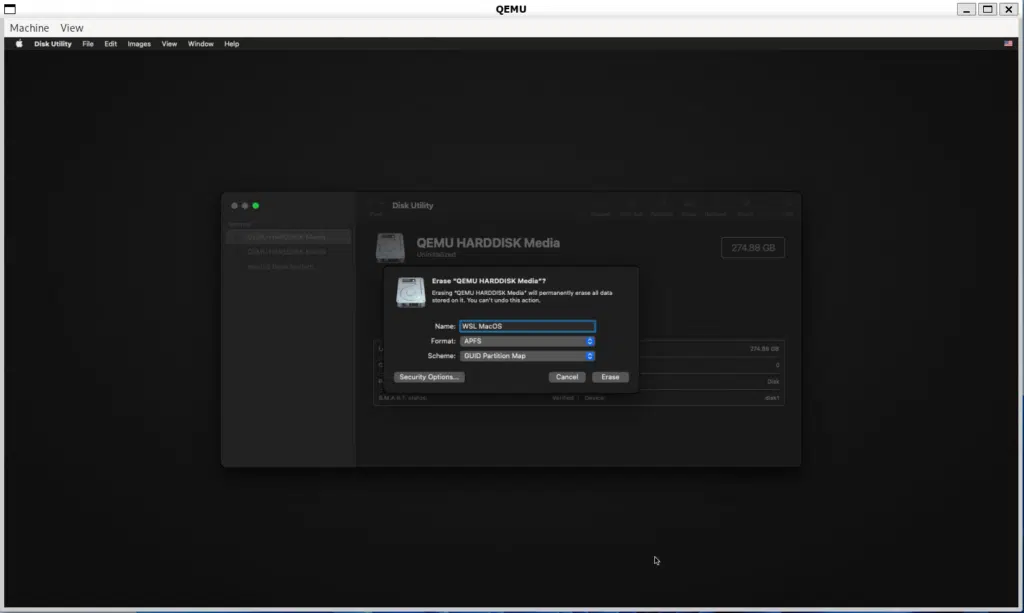Confirm with the Erase button
1024x613 pixels.
point(610,377)
